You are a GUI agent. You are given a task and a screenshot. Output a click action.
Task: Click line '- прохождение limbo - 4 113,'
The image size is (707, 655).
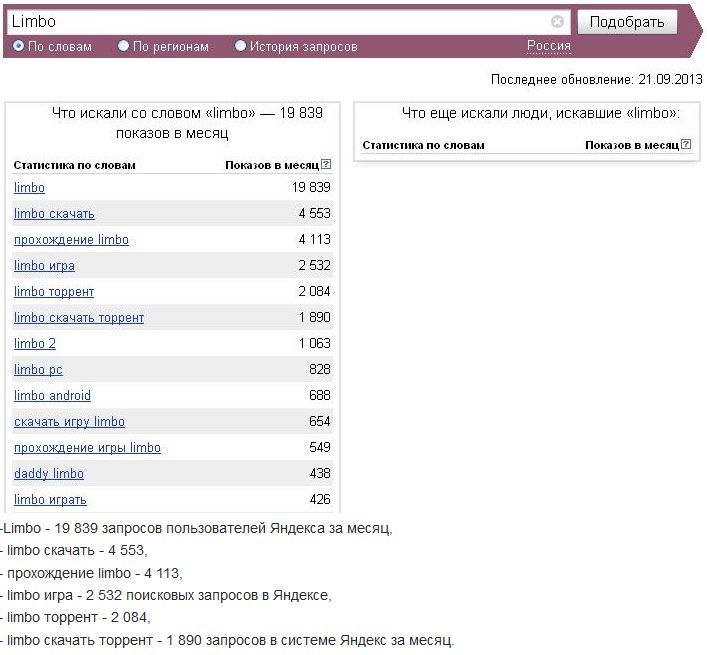91,573
